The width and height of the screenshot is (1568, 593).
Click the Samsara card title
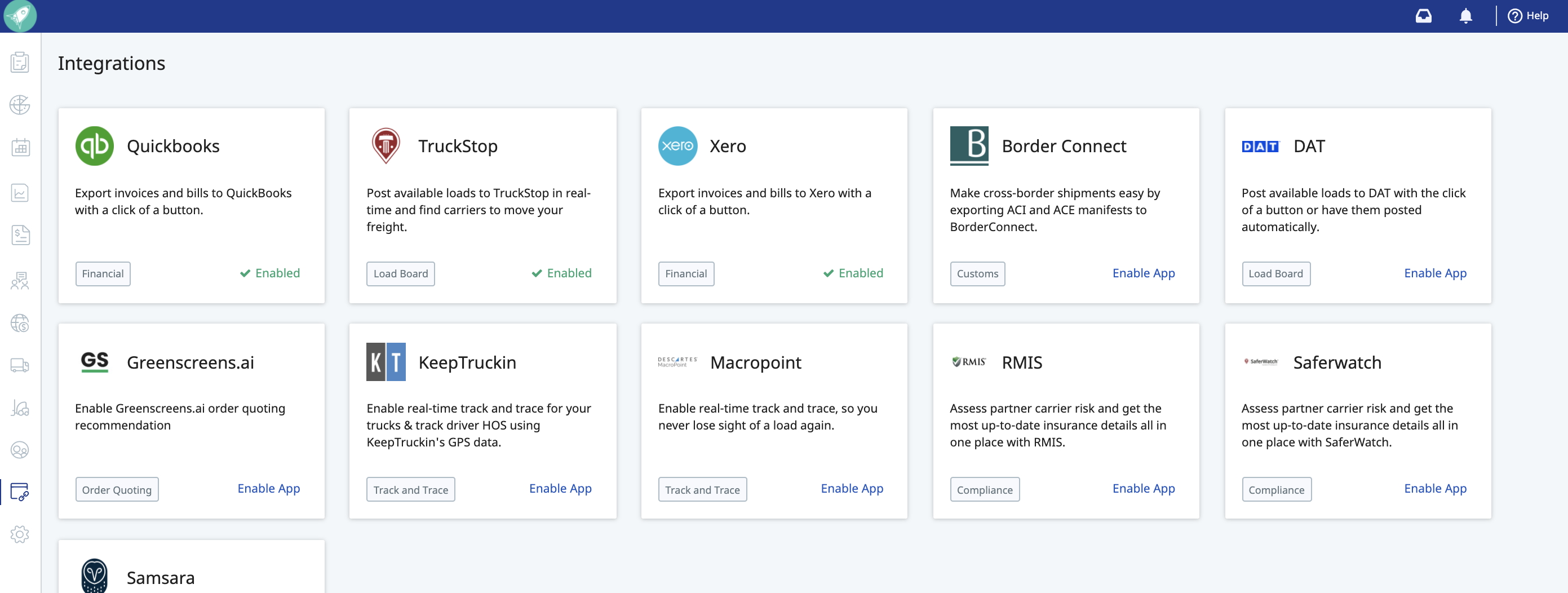tap(161, 578)
